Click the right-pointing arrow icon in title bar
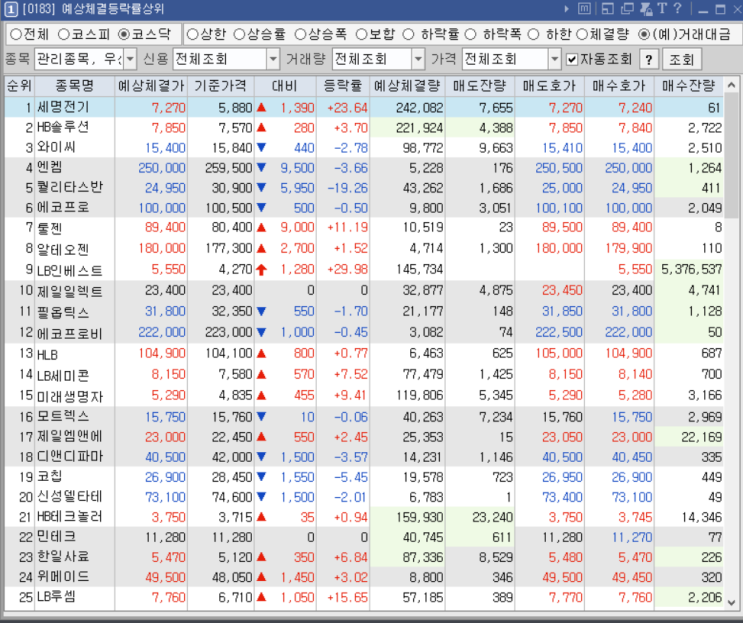Screen dimensions: 743x623 pyautogui.click(x=566, y=9)
